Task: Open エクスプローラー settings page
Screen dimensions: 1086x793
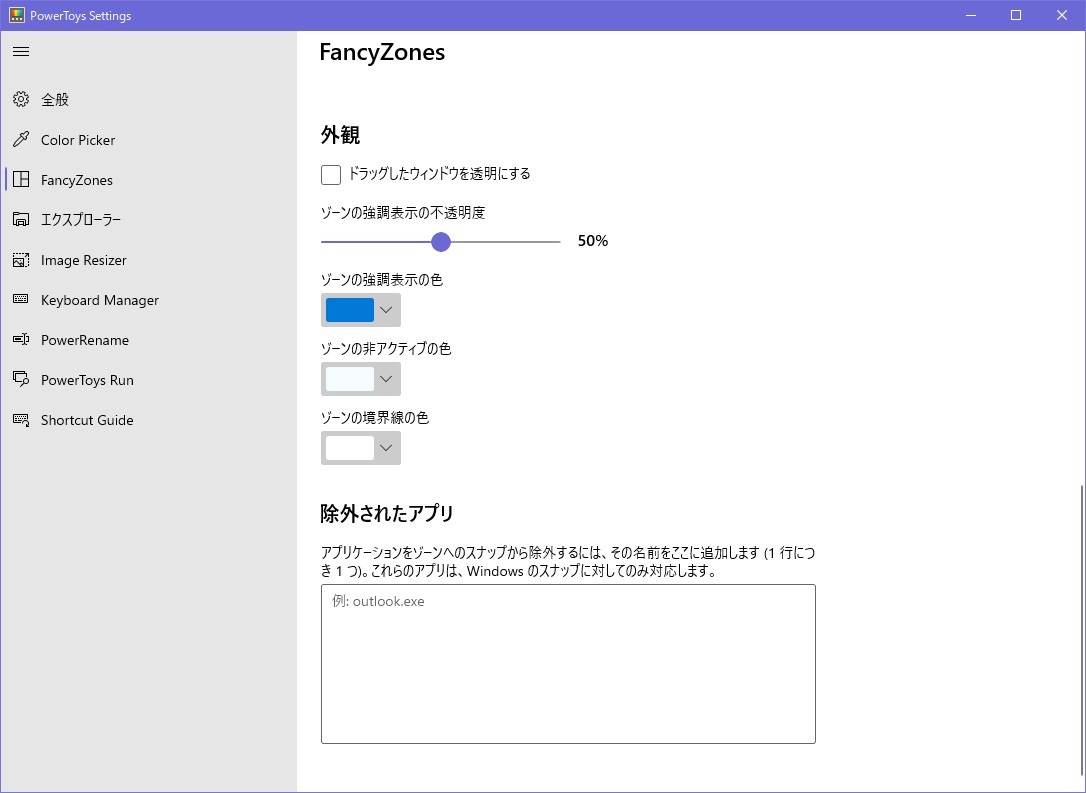Action: click(x=148, y=220)
